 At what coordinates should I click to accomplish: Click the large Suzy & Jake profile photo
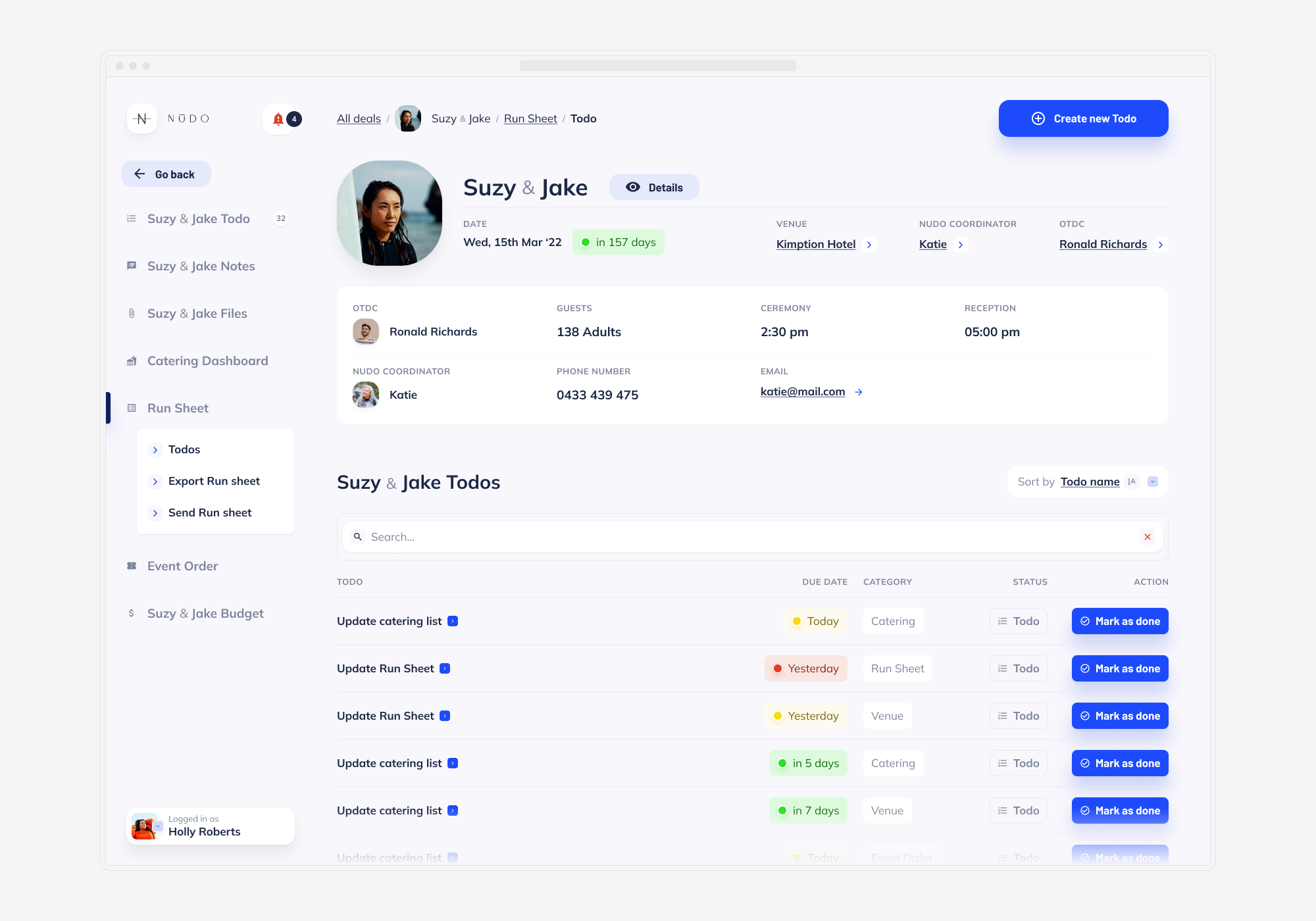tap(390, 213)
